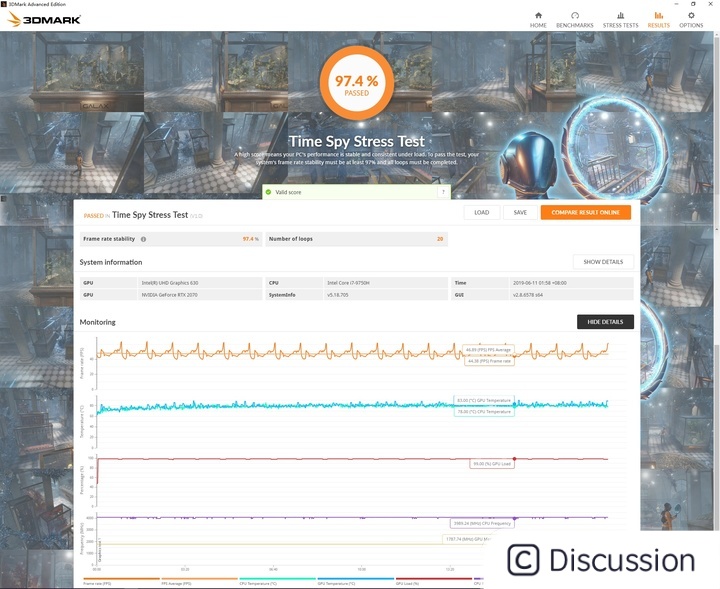Click the Stress Tests bar chart icon
This screenshot has width=720, height=589.
620,15
